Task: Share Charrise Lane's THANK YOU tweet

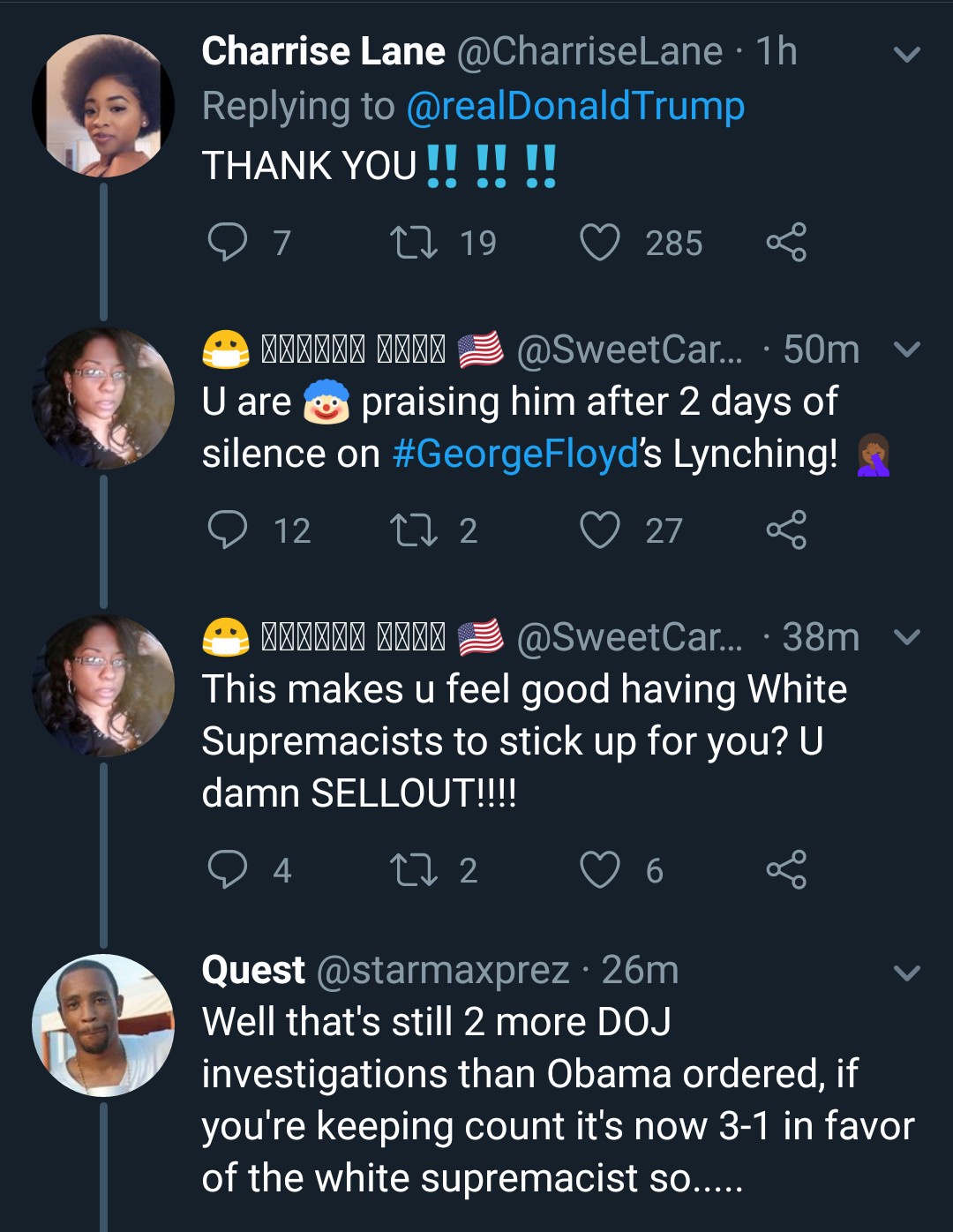Action: coord(786,243)
